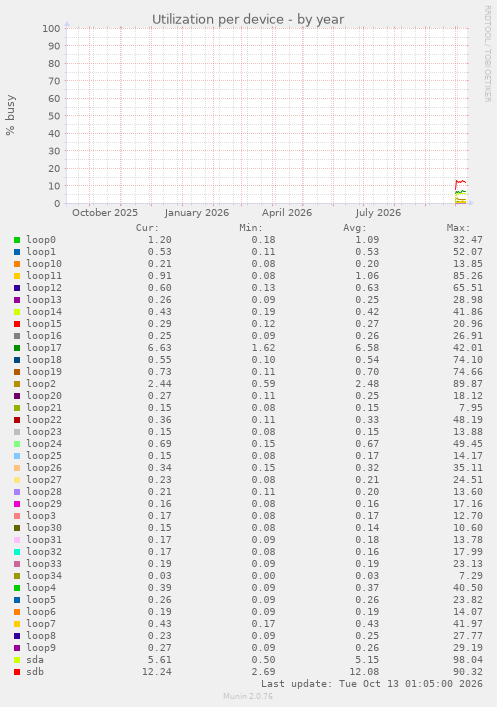The width and height of the screenshot is (497, 707).
Task: Click loop11 max value 85.26
Action: pyautogui.click(x=468, y=276)
